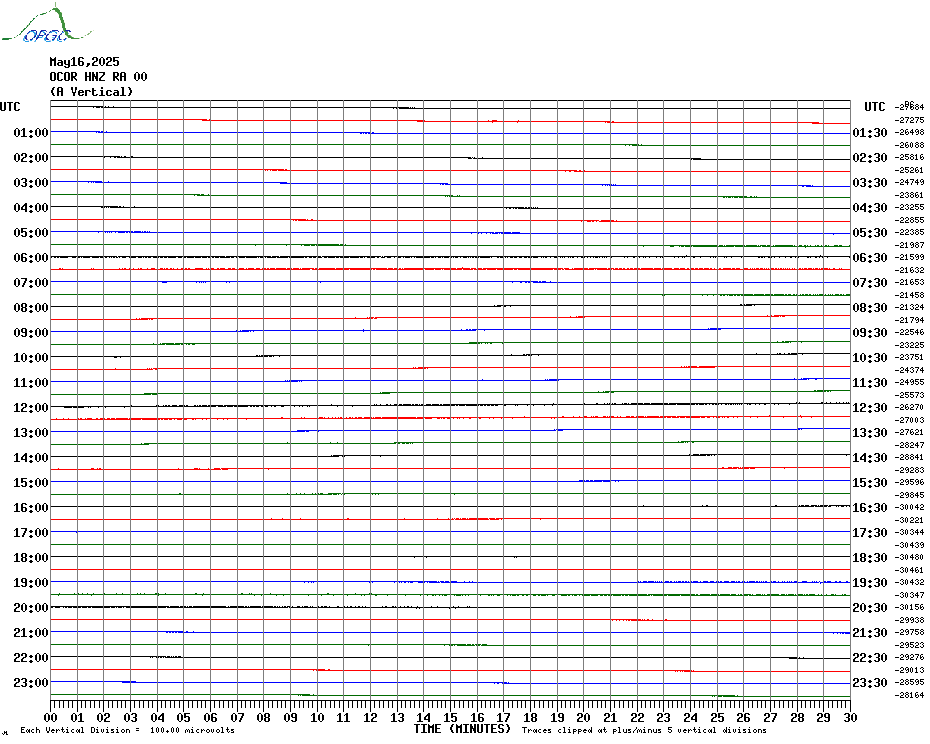This screenshot has width=930, height=744.
Task: Click the offset value "-28841"
Action: point(909,457)
